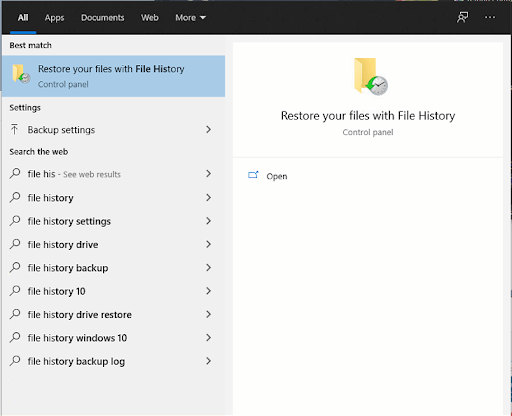The height and width of the screenshot is (416, 512).
Task: Choose 'file history' web suggestion
Action: [113, 198]
